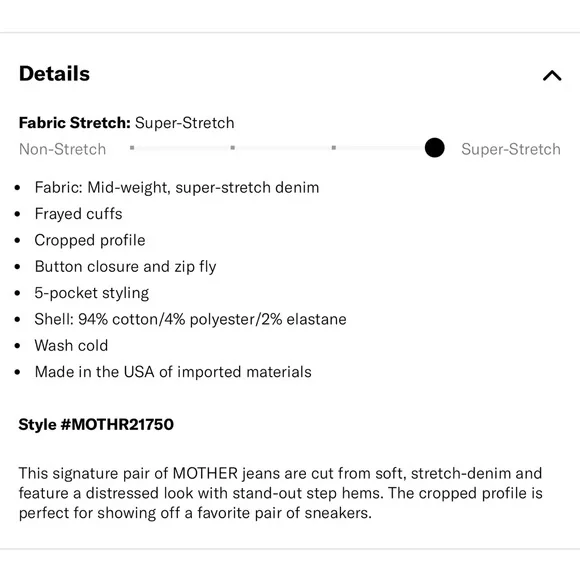This screenshot has height=580, width=580.
Task: Click the MOTHER jeans description paragraph
Action: click(x=281, y=493)
